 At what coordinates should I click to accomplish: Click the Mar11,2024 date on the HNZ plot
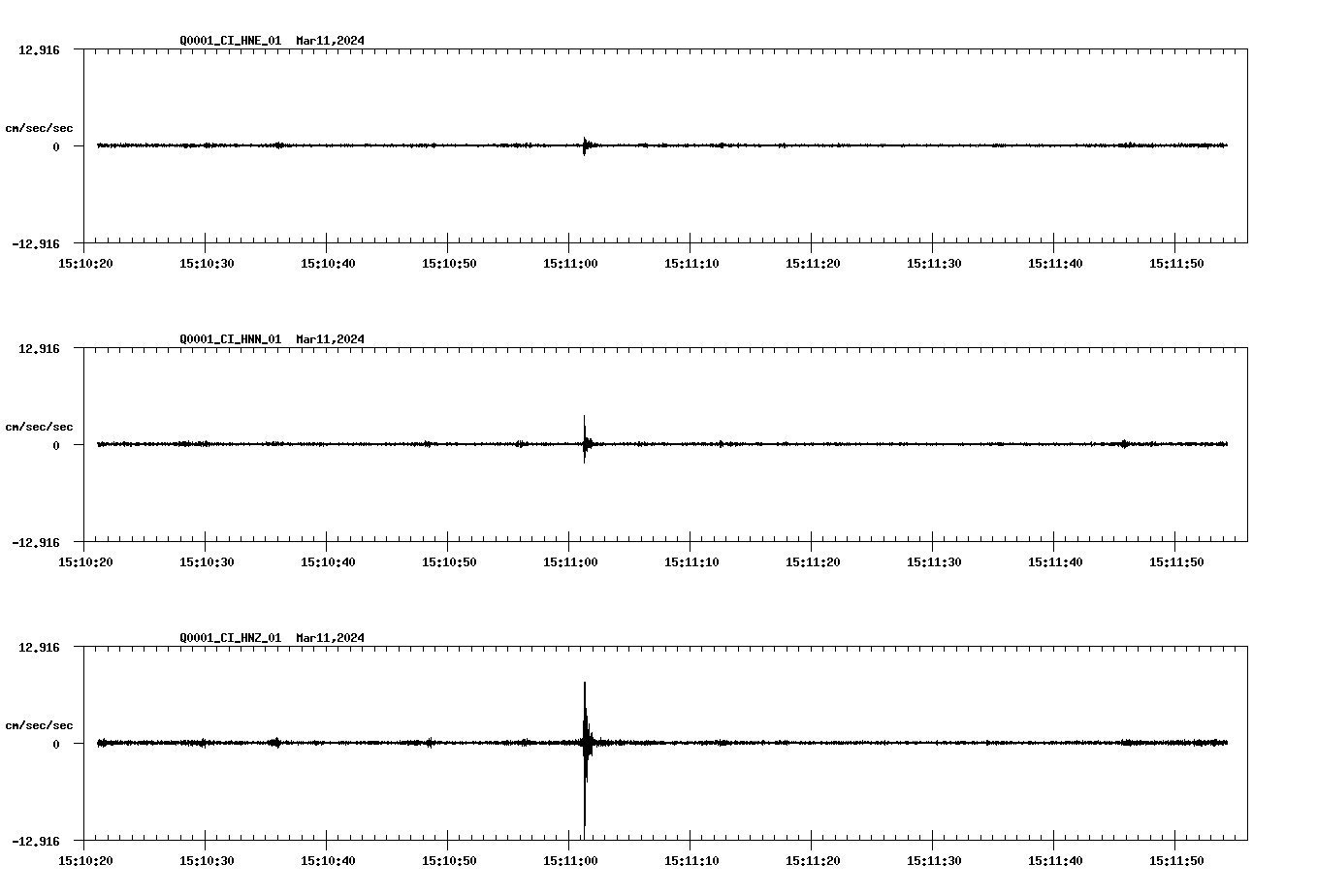click(330, 637)
